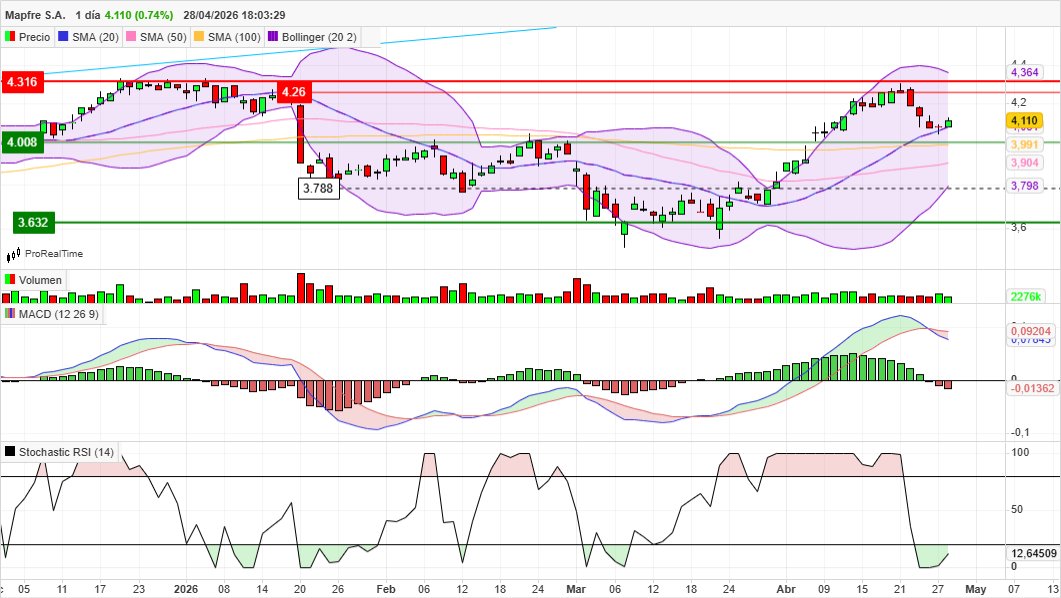Click the -0,01362 MACD histogram value

click(1032, 388)
